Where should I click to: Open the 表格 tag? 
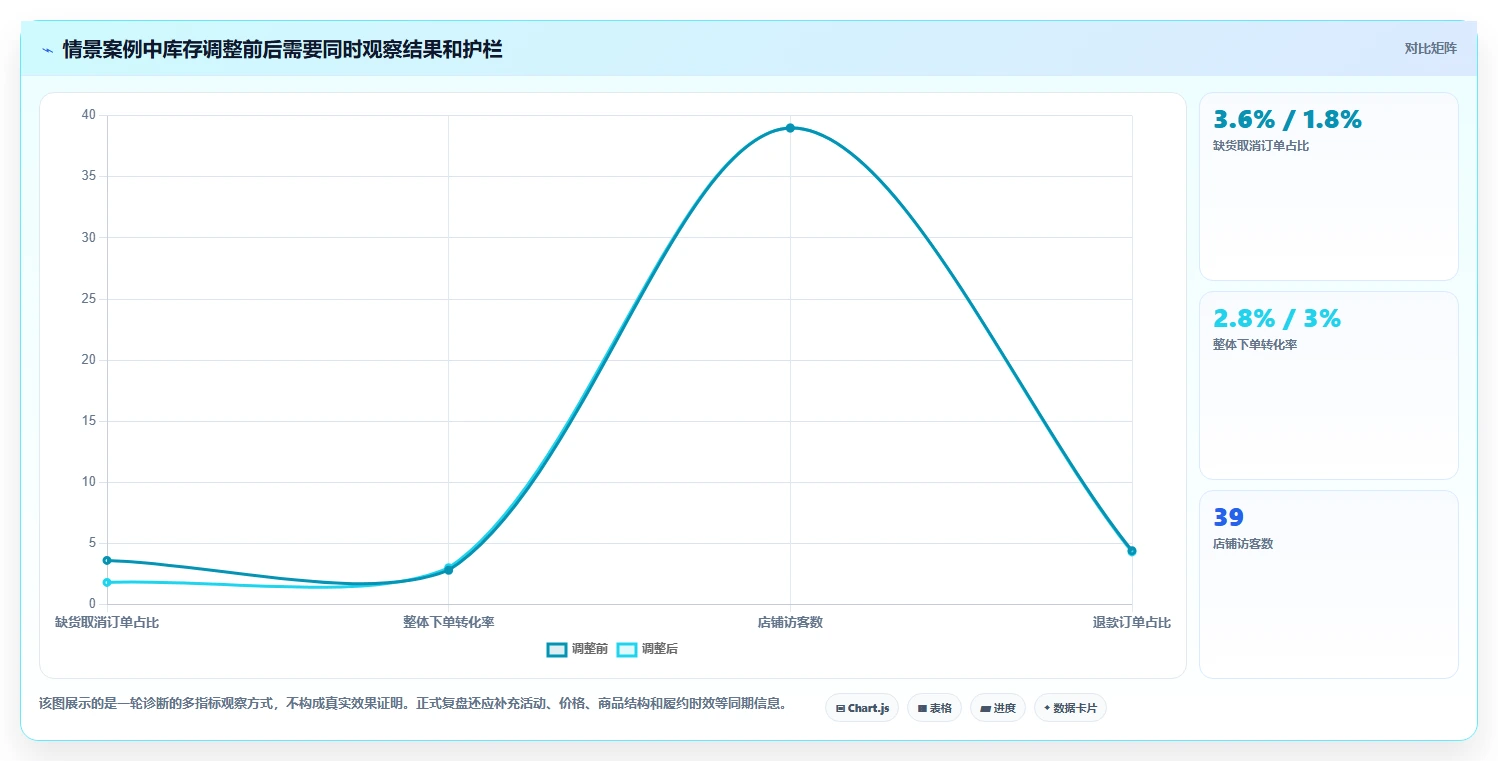[934, 708]
